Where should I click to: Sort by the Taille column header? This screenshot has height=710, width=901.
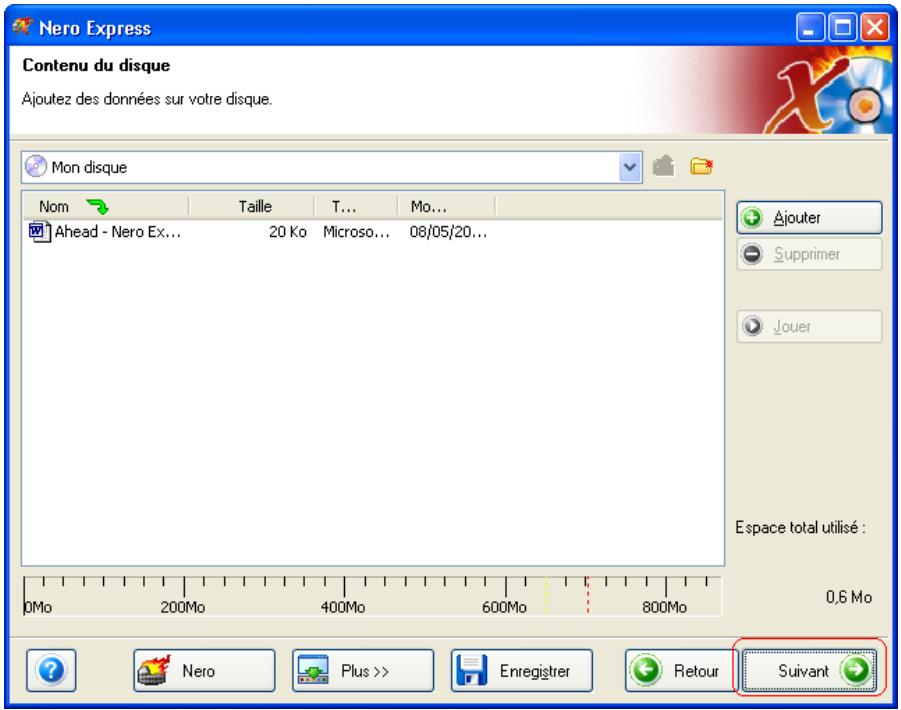[252, 206]
